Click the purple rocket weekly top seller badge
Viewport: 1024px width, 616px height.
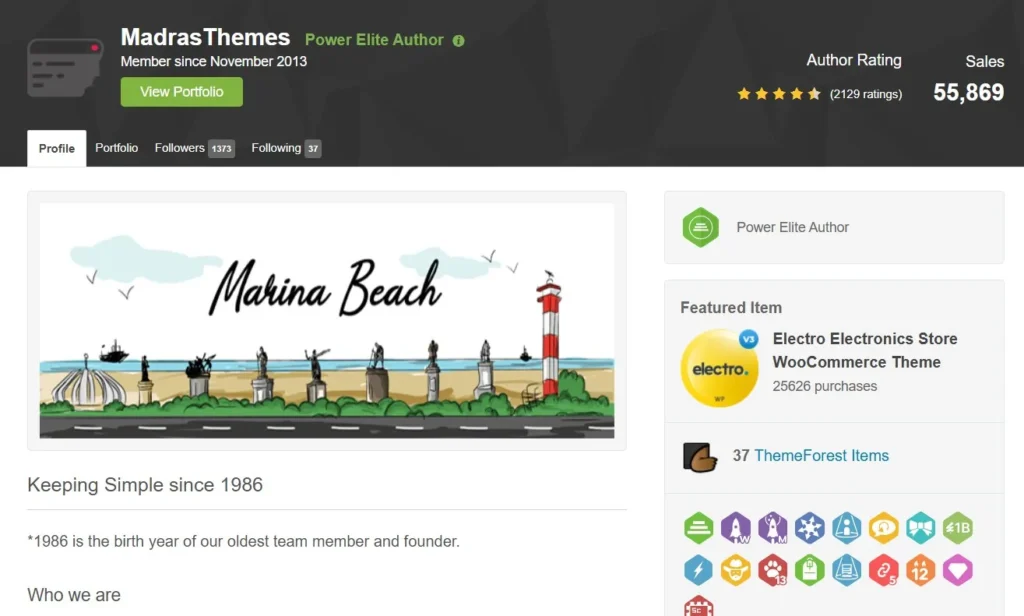(736, 527)
